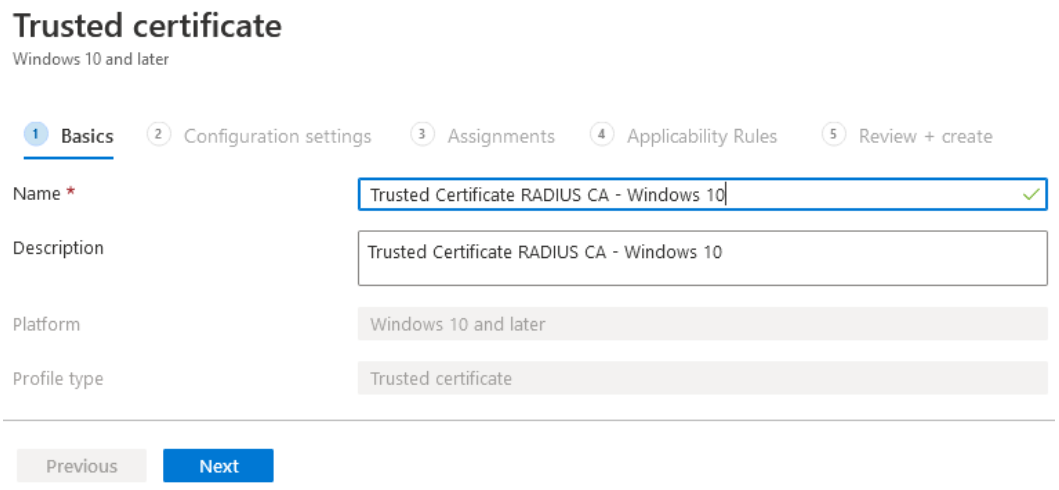The image size is (1059, 490).
Task: Focus the Name text input field
Action: (x=702, y=194)
